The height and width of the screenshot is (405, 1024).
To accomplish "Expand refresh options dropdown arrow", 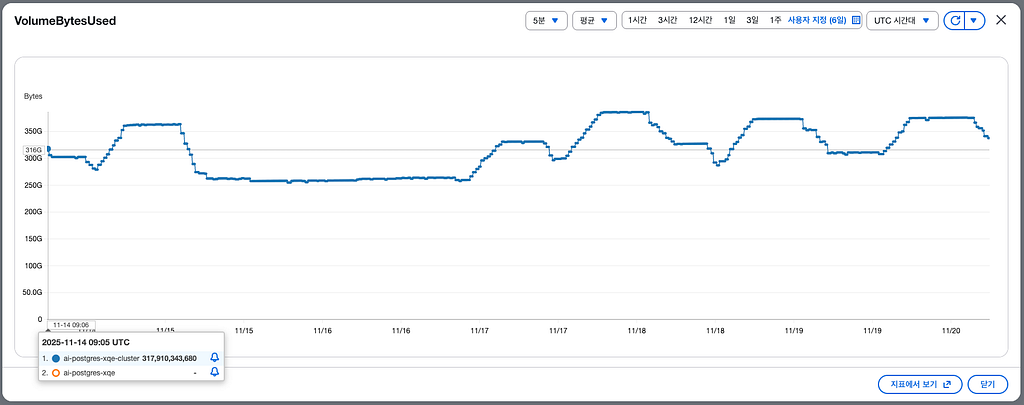I will tap(974, 20).
